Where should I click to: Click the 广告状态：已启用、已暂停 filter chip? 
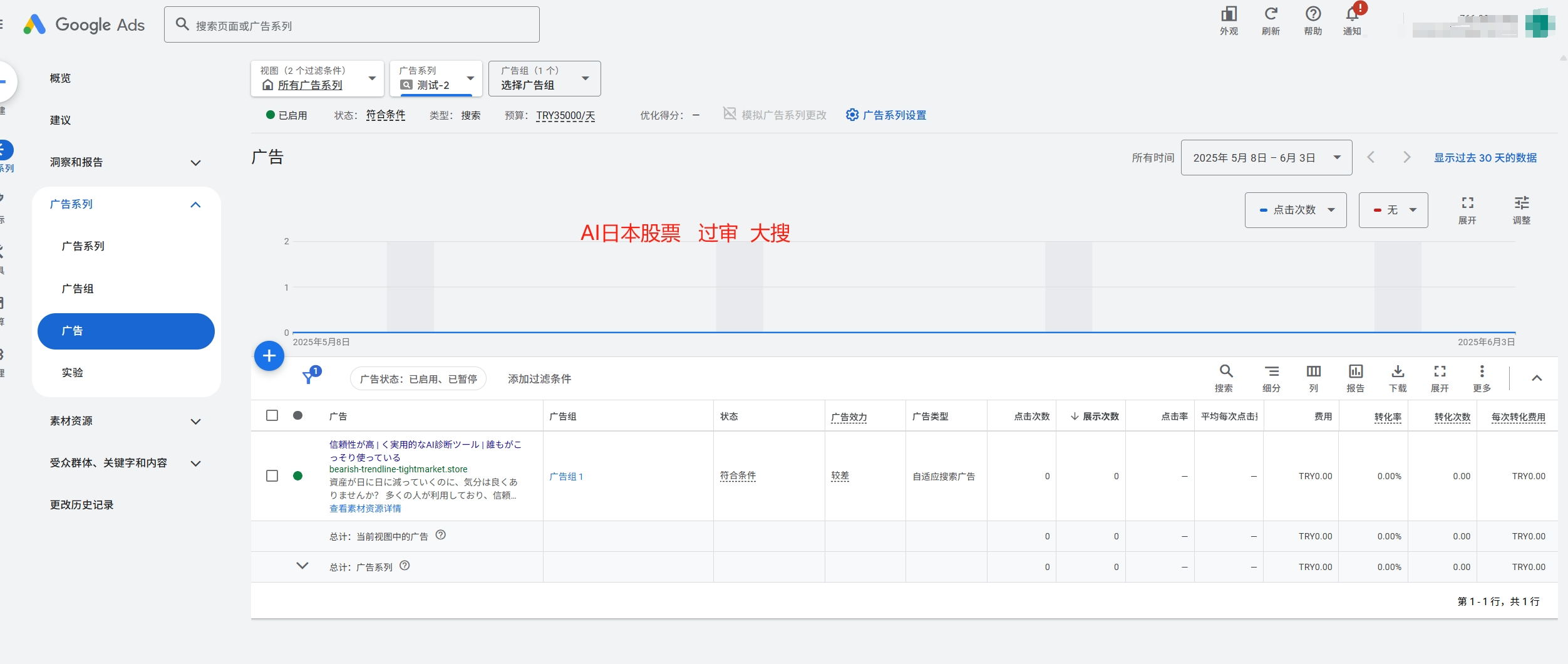tap(418, 378)
